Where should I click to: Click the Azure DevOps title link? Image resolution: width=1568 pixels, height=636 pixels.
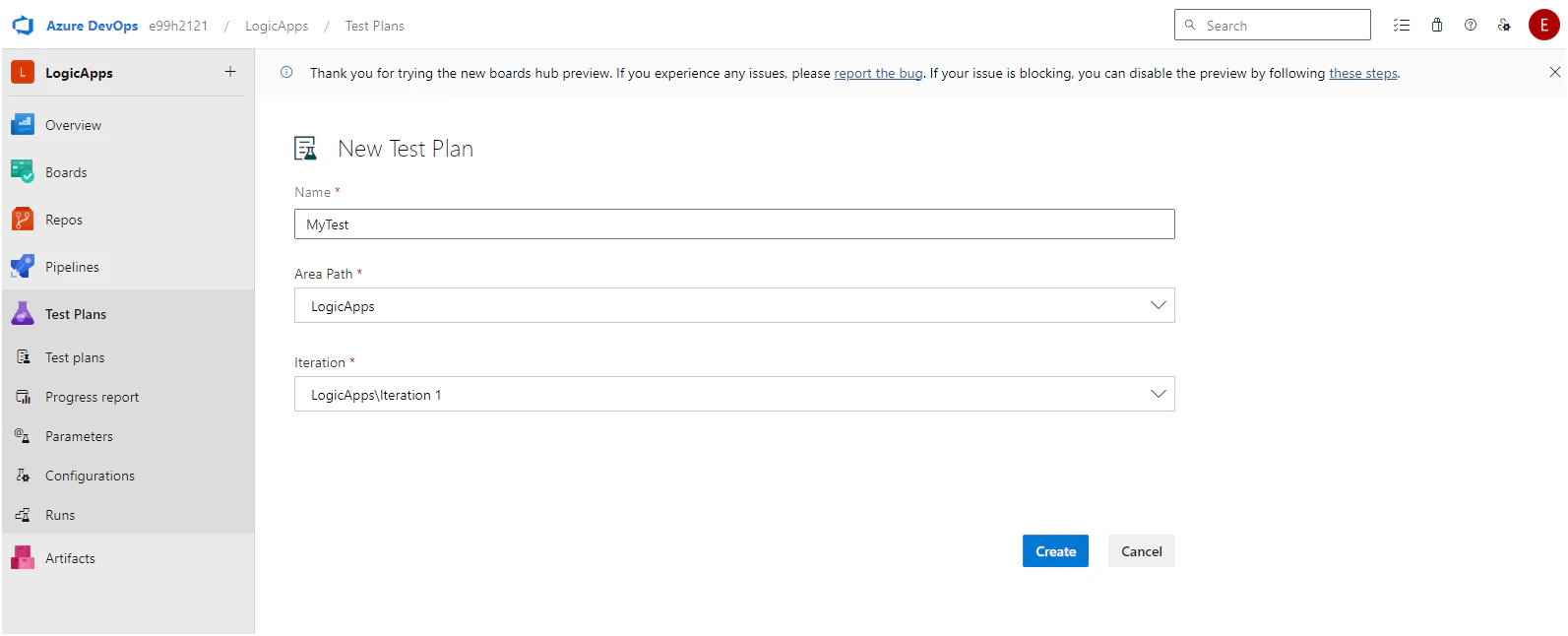click(92, 26)
